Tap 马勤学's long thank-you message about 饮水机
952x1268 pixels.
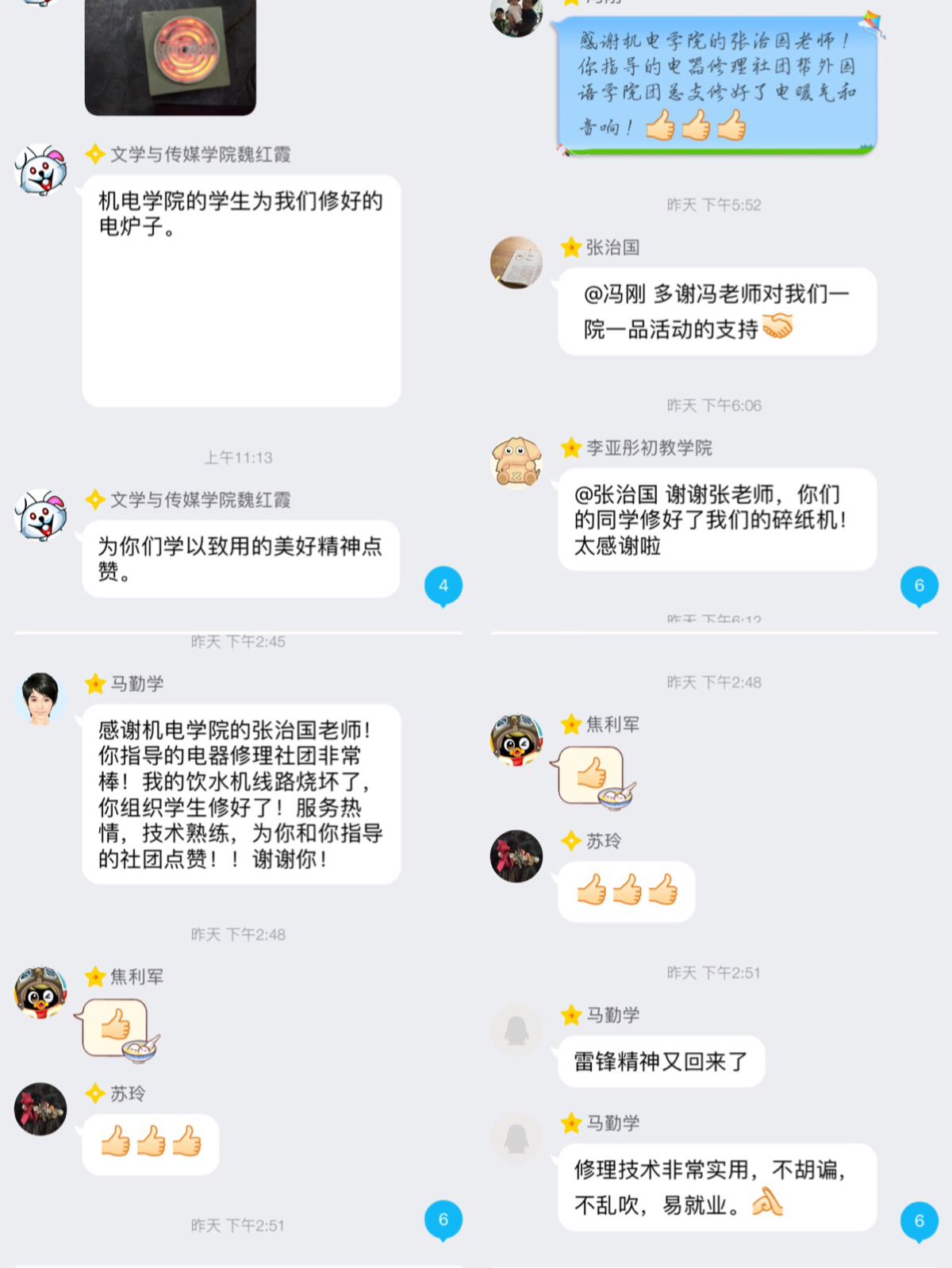click(241, 794)
